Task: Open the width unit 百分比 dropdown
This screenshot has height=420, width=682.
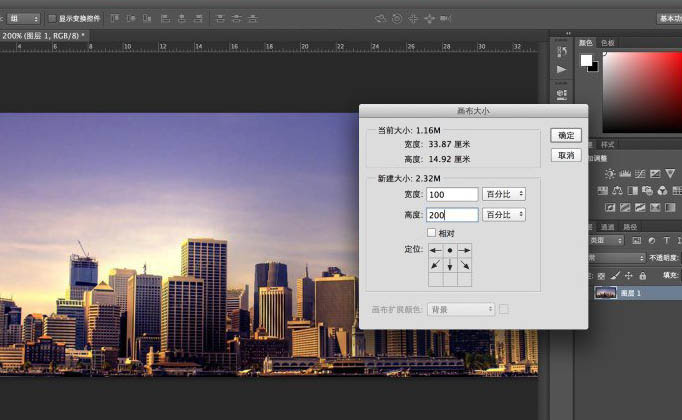Action: point(504,193)
